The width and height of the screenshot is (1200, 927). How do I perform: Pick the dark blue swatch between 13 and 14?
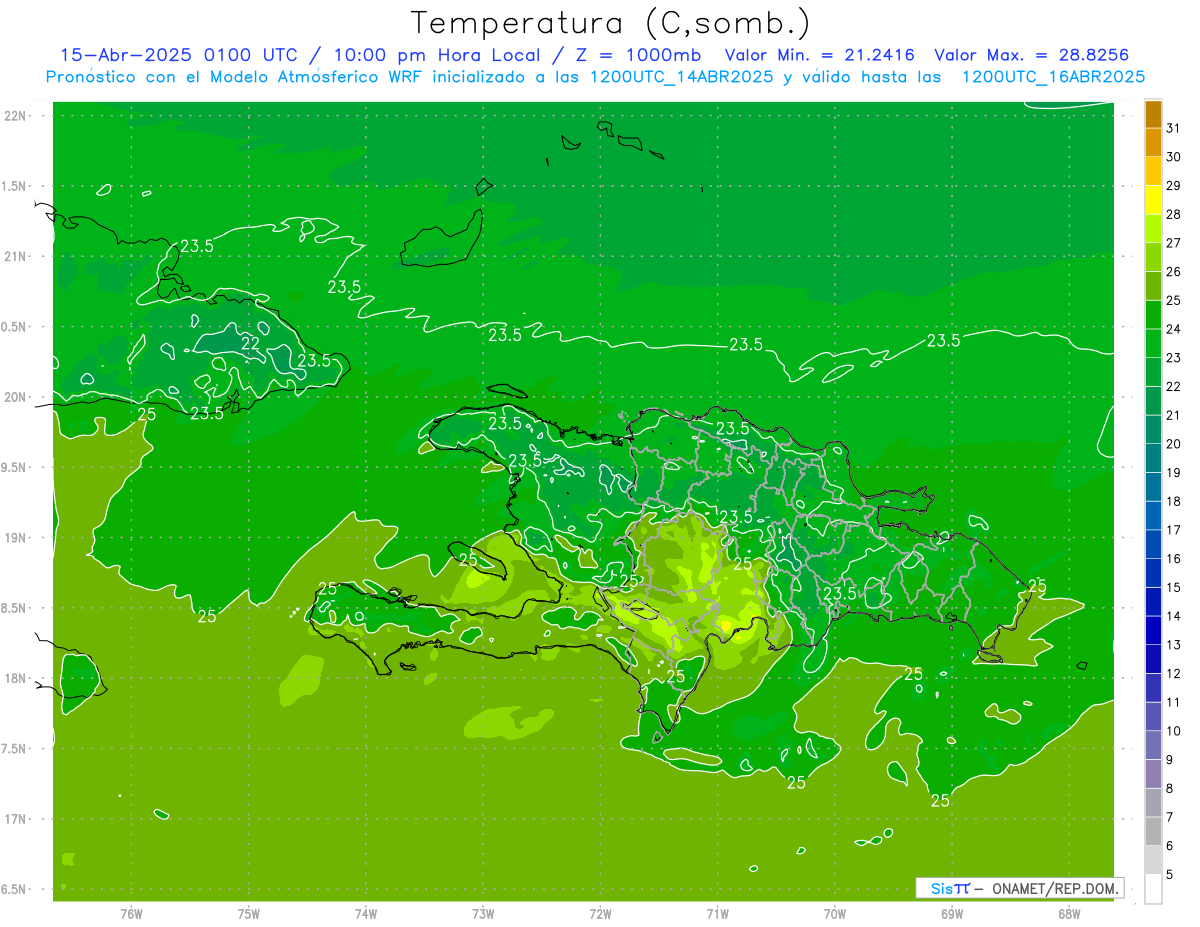coord(1153,631)
